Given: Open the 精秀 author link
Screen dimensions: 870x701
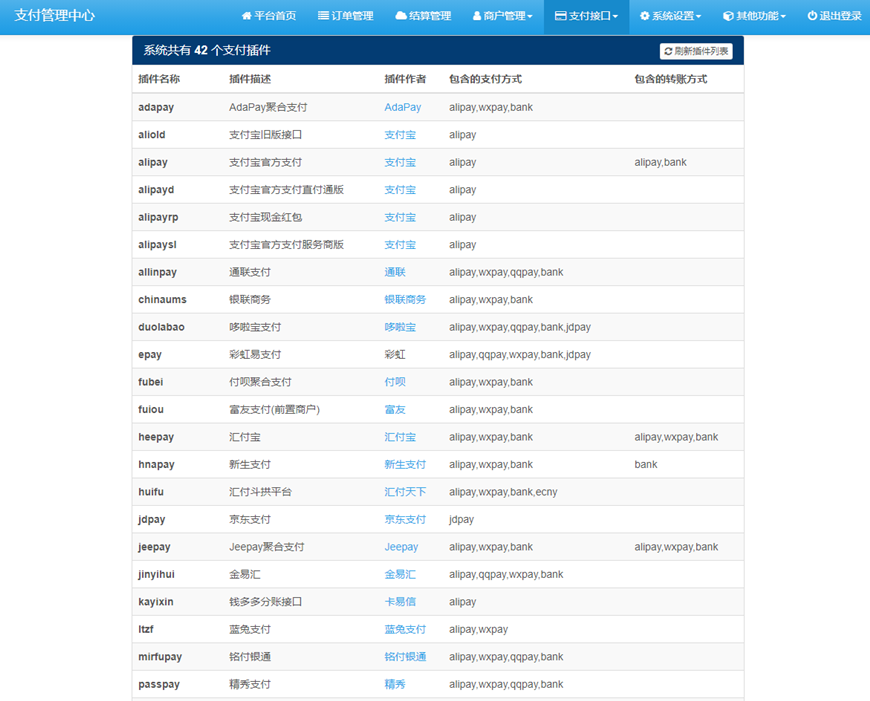Looking at the screenshot, I should pyautogui.click(x=395, y=684).
